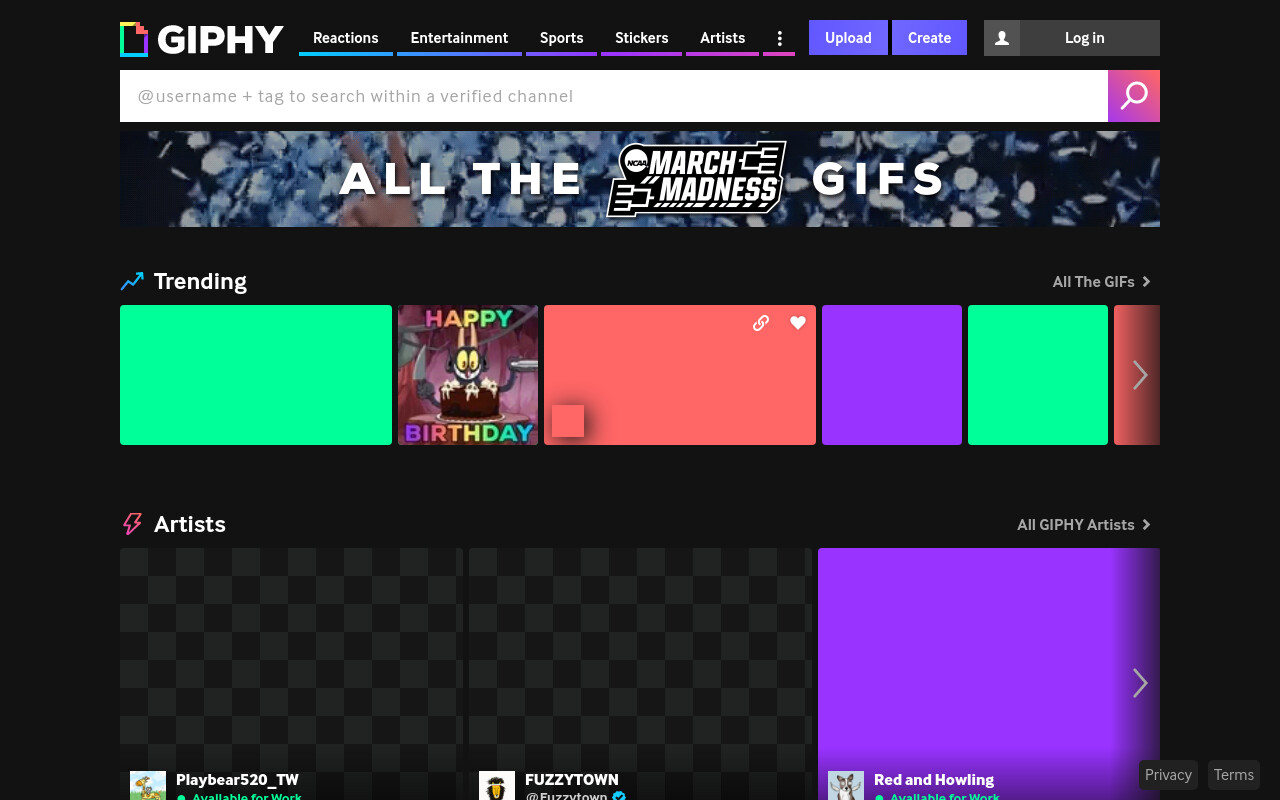The width and height of the screenshot is (1280, 800).
Task: Open the first green trending GIF tile
Action: (x=256, y=375)
